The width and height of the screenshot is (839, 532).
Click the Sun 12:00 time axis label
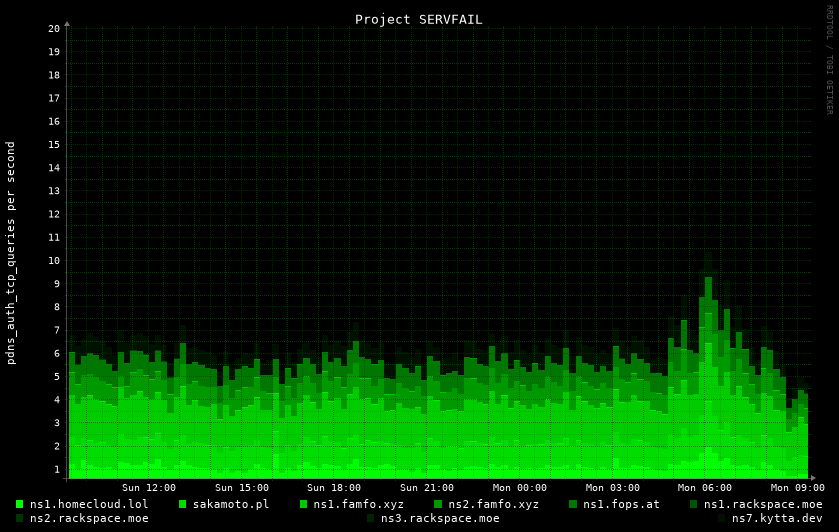point(149,488)
